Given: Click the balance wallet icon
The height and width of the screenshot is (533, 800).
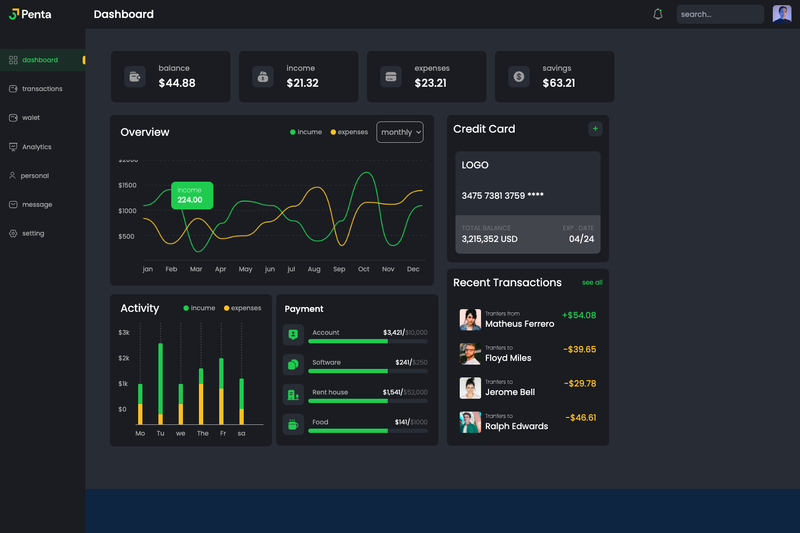Looking at the screenshot, I should pyautogui.click(x=135, y=77).
